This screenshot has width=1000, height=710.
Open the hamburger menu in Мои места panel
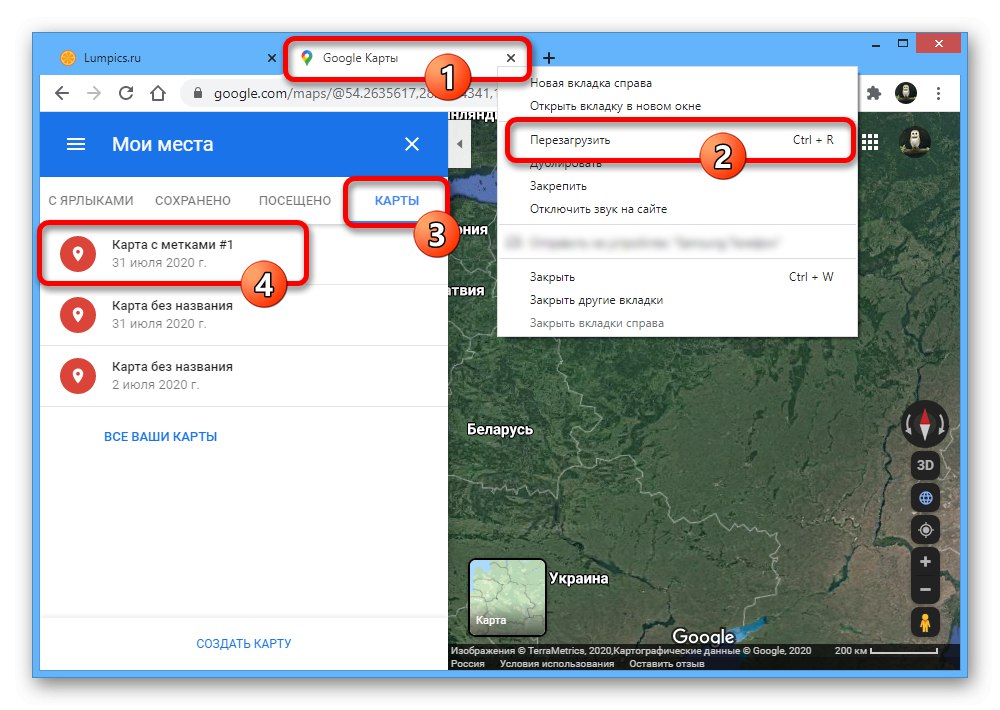(x=75, y=144)
